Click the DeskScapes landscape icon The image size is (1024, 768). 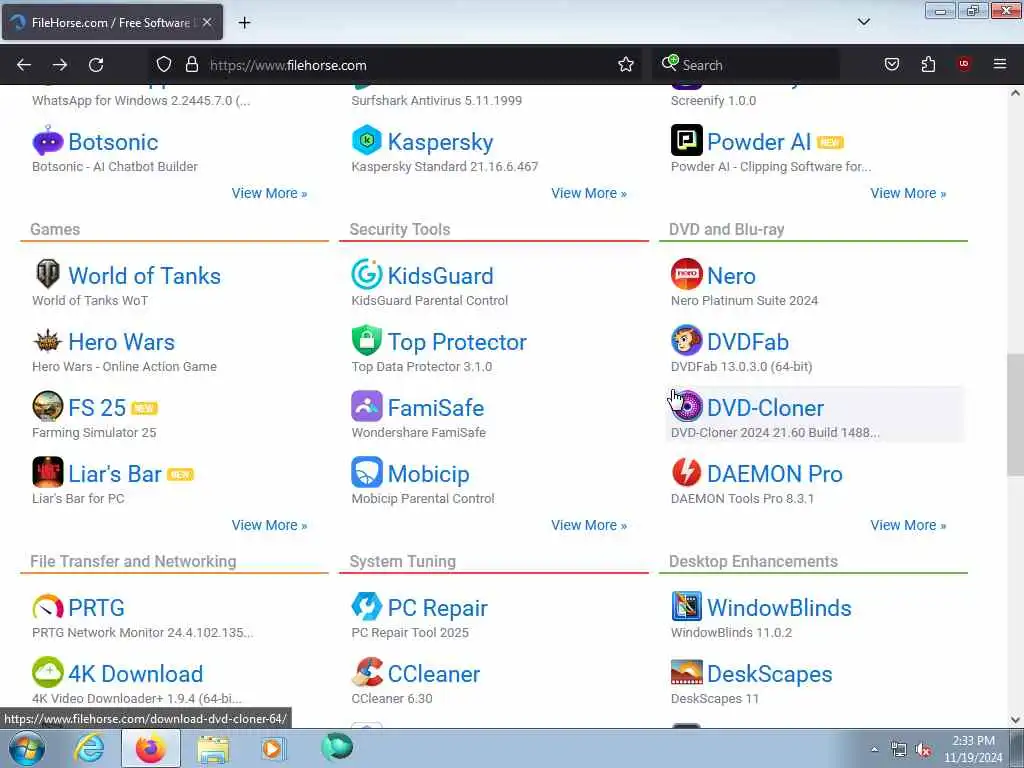(686, 673)
